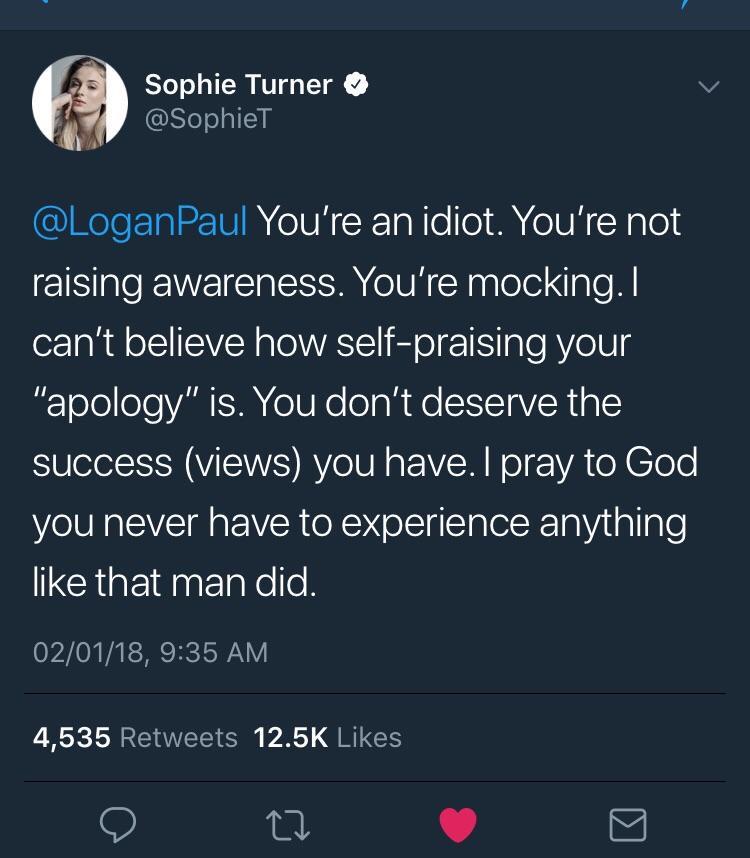Retweet Sophie Turner's tweet
750x858 pixels.
290,826
